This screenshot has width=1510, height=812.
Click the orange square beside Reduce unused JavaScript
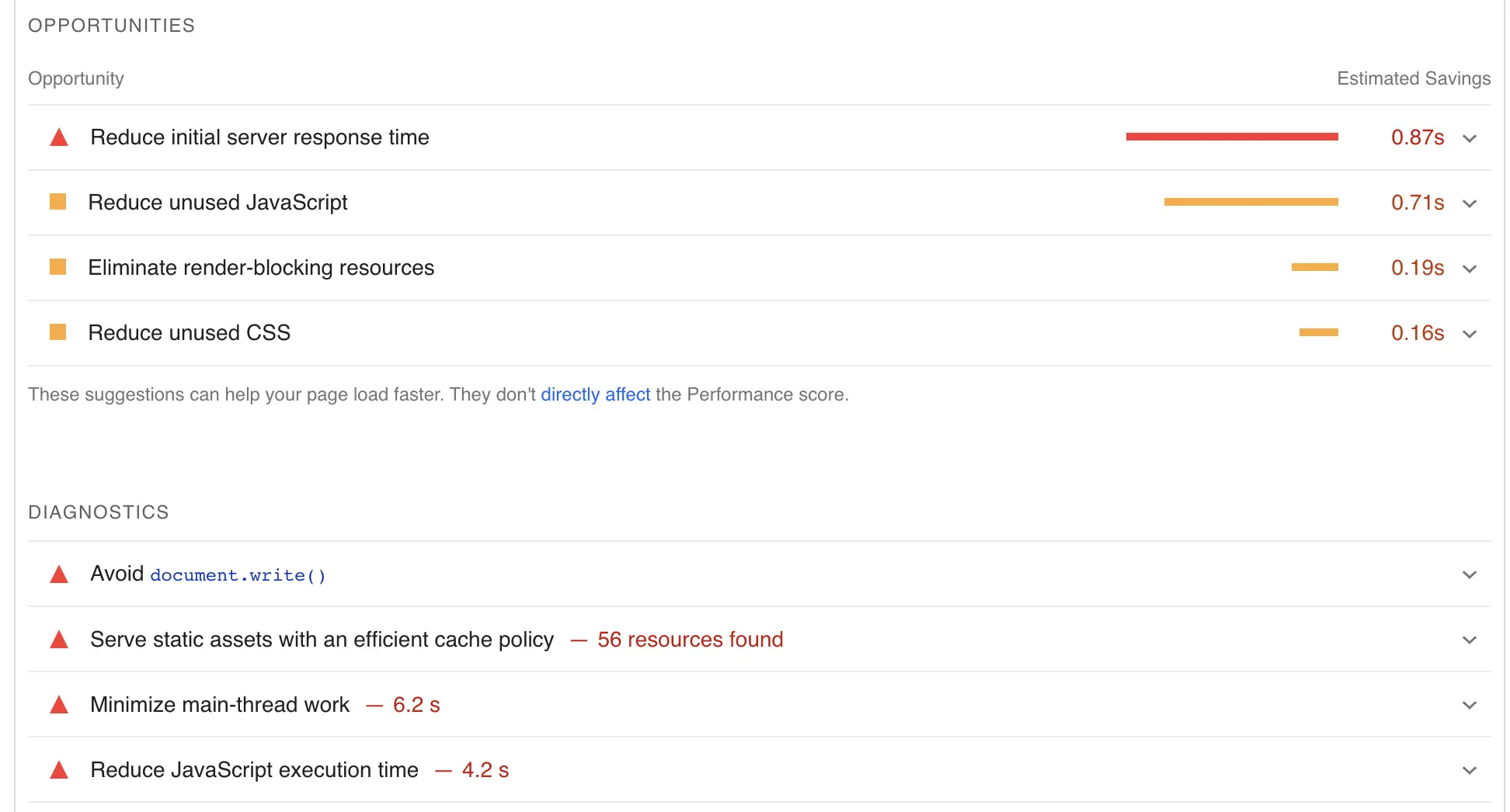click(x=58, y=202)
